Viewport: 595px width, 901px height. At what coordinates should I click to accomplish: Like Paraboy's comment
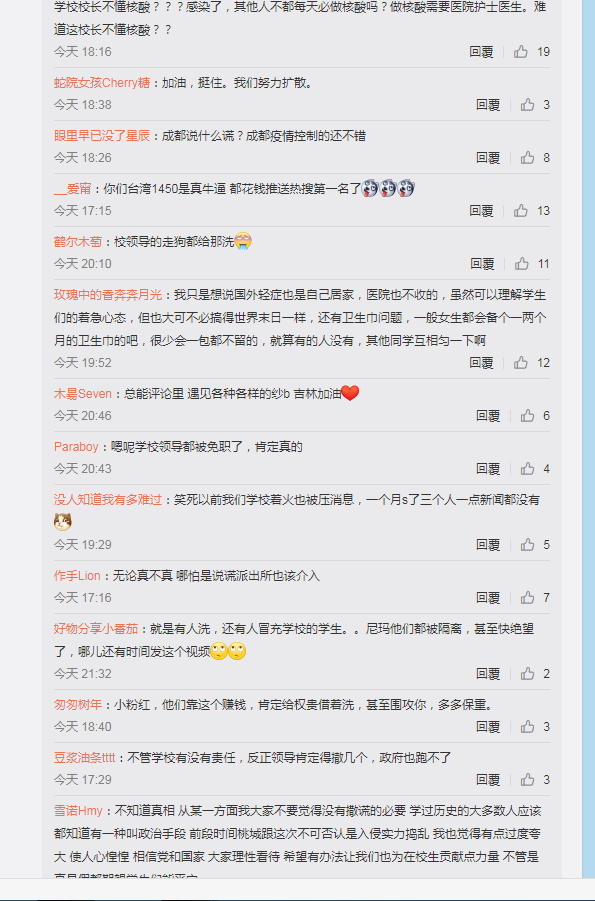(x=527, y=468)
